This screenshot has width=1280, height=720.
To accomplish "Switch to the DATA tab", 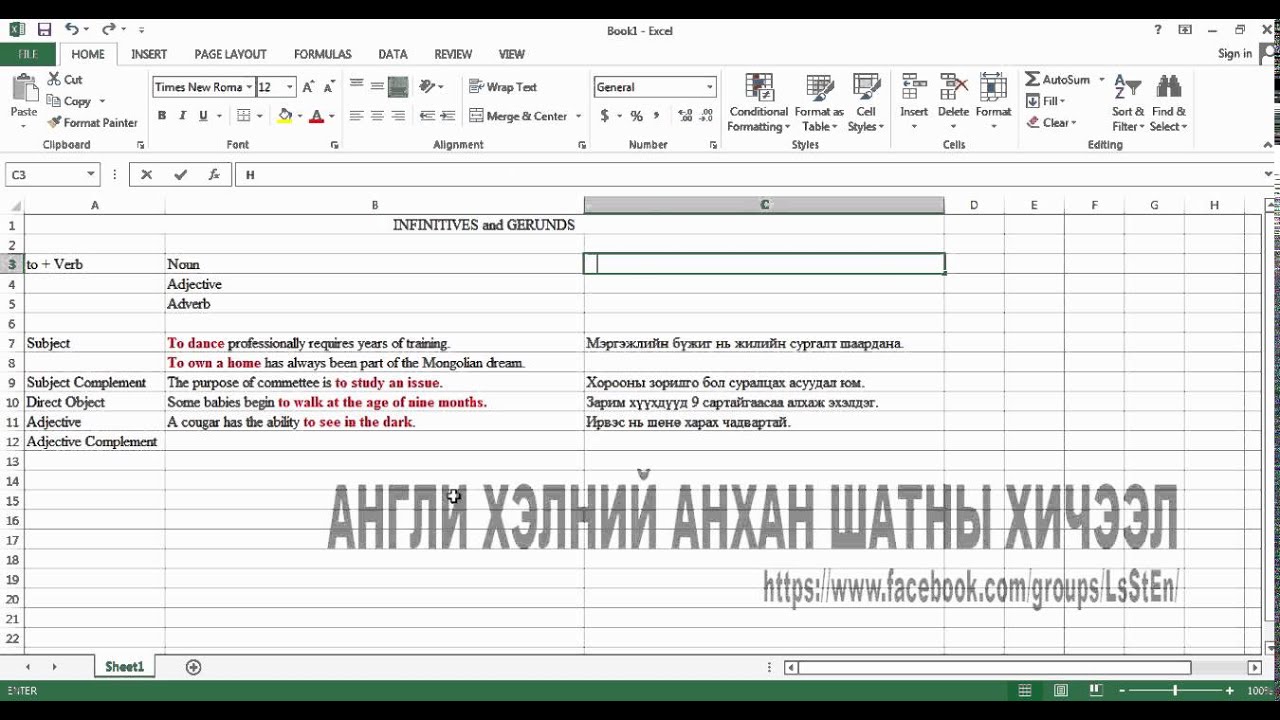I will click(393, 54).
